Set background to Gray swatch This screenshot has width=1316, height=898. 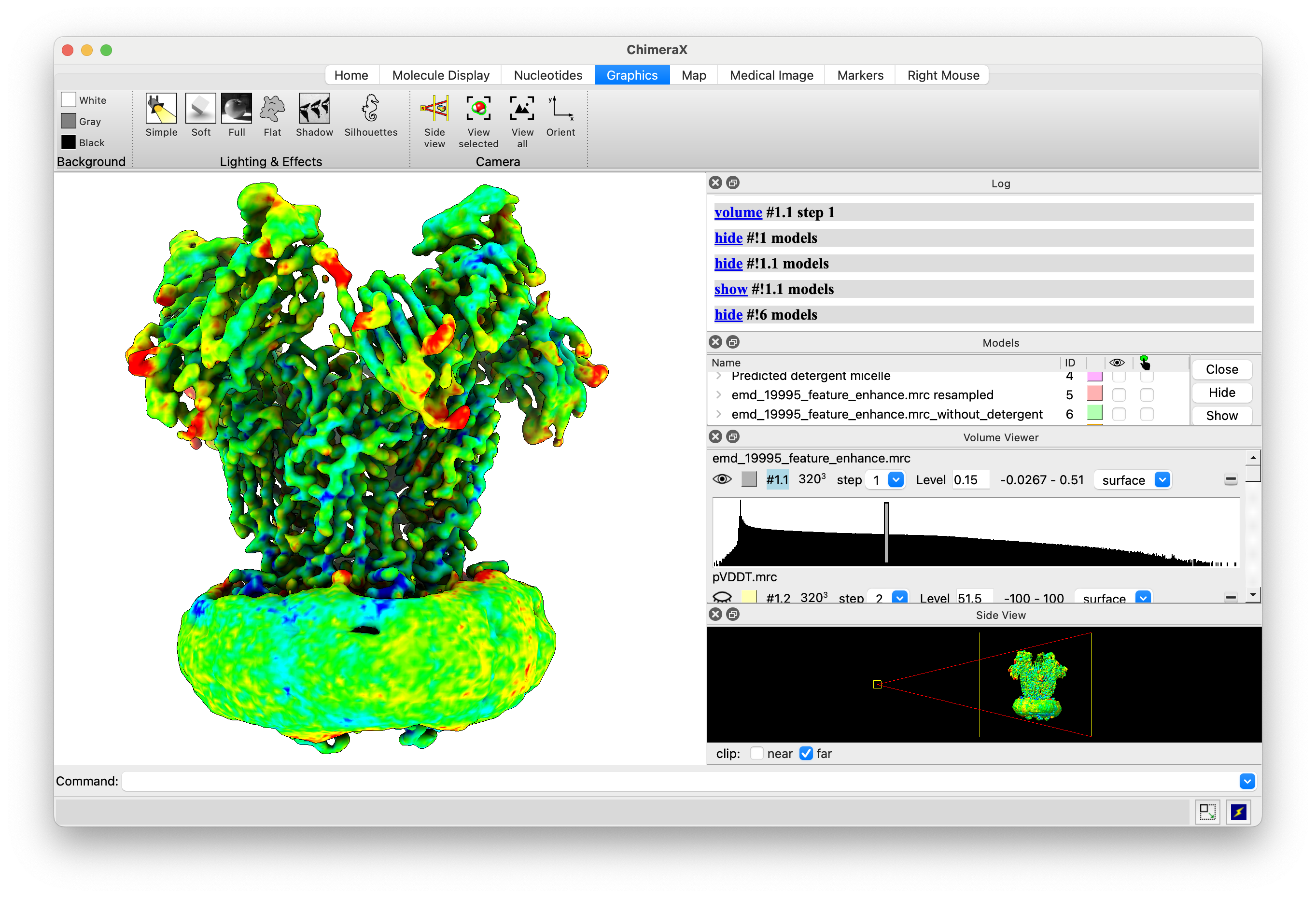coord(69,121)
